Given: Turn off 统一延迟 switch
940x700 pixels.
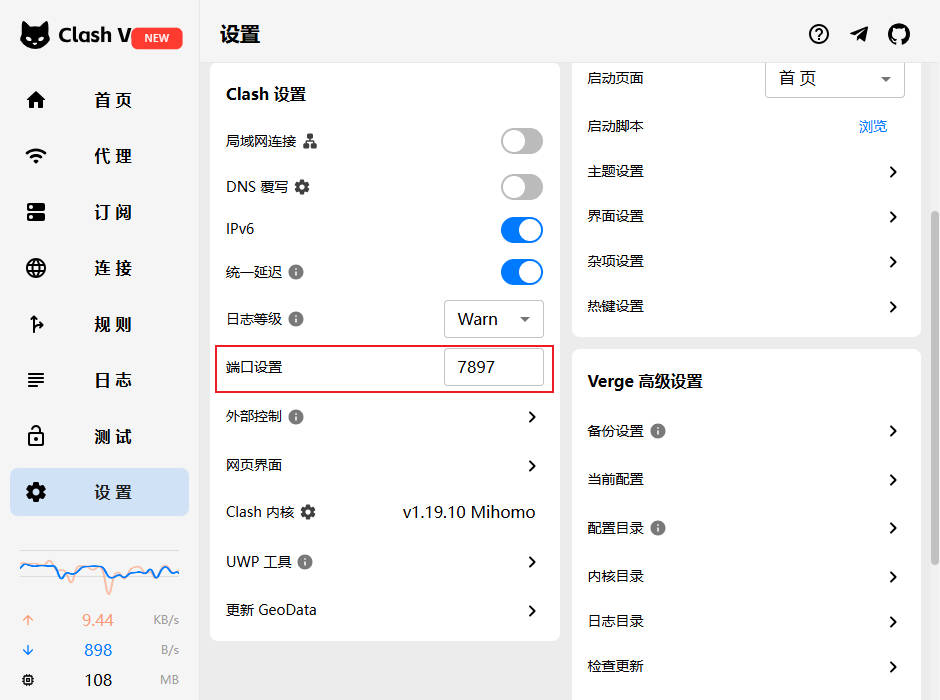Looking at the screenshot, I should coord(521,272).
